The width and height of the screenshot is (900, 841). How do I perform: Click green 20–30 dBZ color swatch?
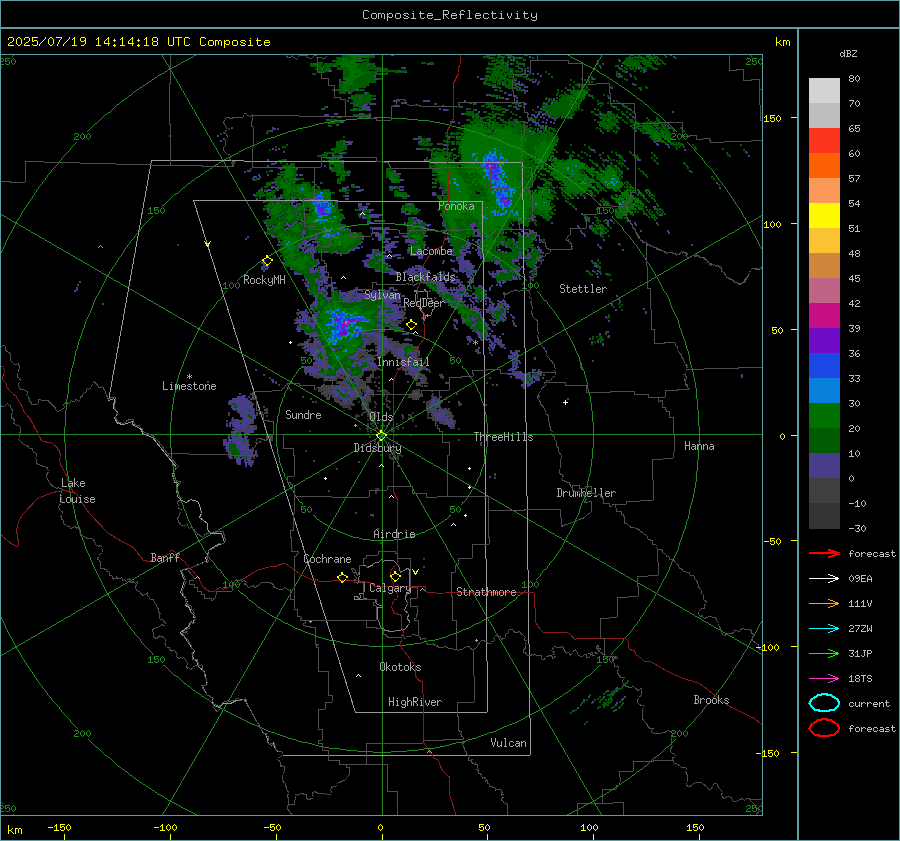point(824,416)
